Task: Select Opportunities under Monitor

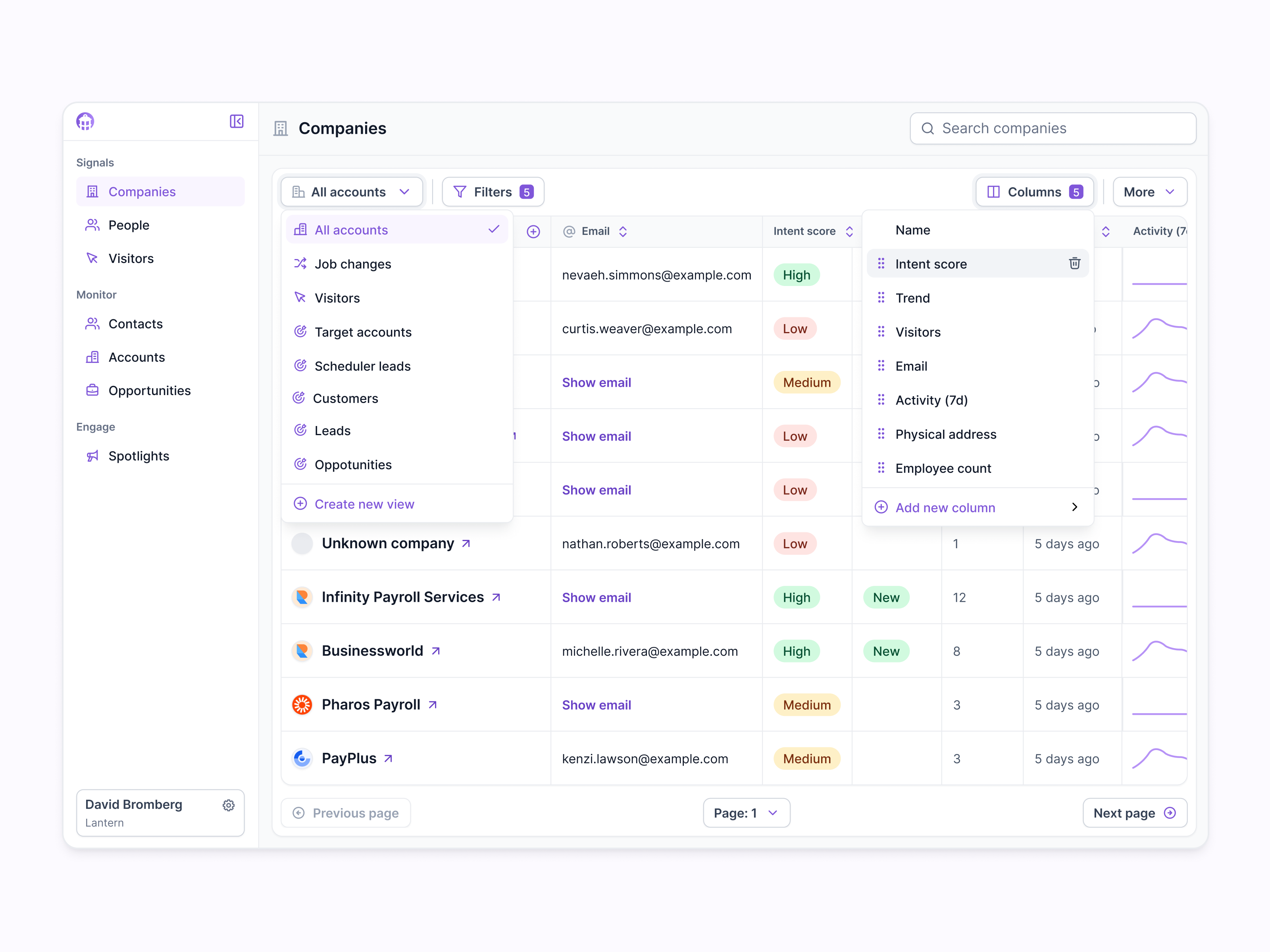Action: point(150,390)
